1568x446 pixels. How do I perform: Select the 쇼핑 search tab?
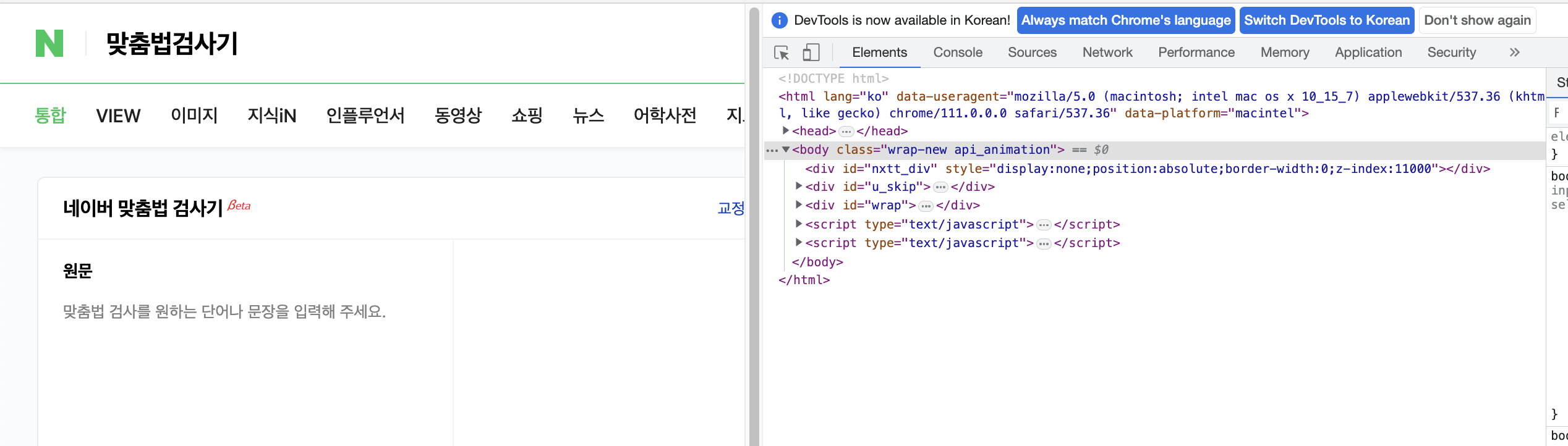[x=527, y=116]
